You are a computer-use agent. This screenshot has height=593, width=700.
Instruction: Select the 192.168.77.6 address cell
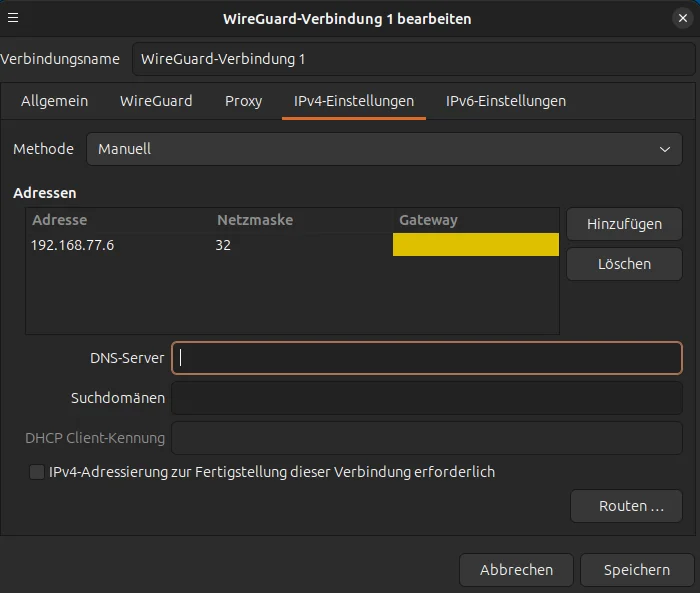[72, 245]
